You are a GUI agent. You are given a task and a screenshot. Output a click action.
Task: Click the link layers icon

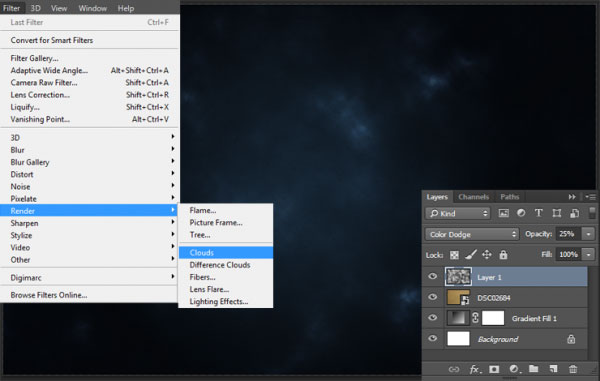[454, 369]
